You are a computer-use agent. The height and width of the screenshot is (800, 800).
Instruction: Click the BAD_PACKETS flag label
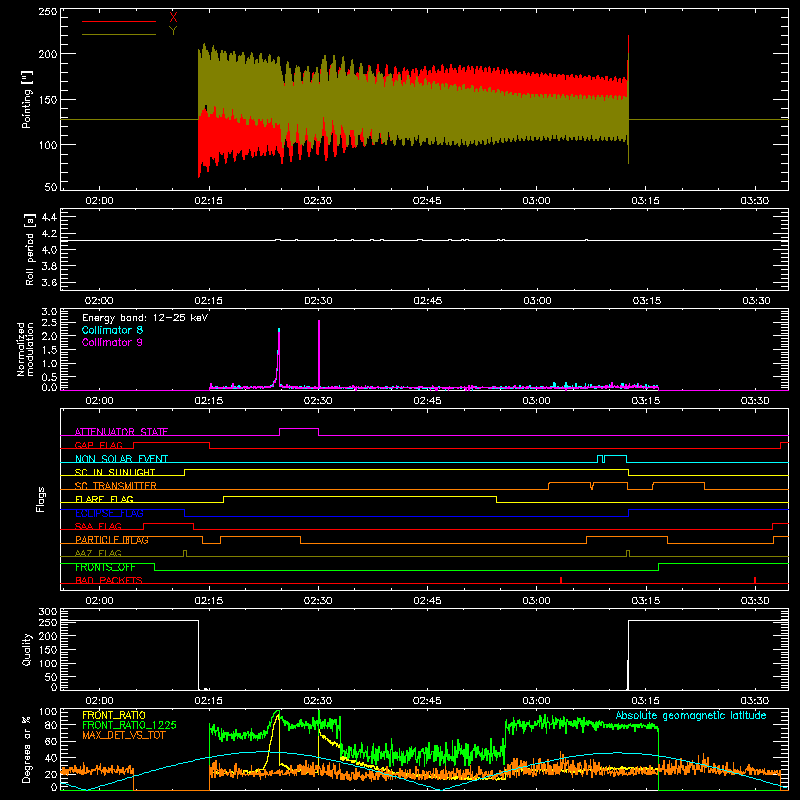click(109, 580)
